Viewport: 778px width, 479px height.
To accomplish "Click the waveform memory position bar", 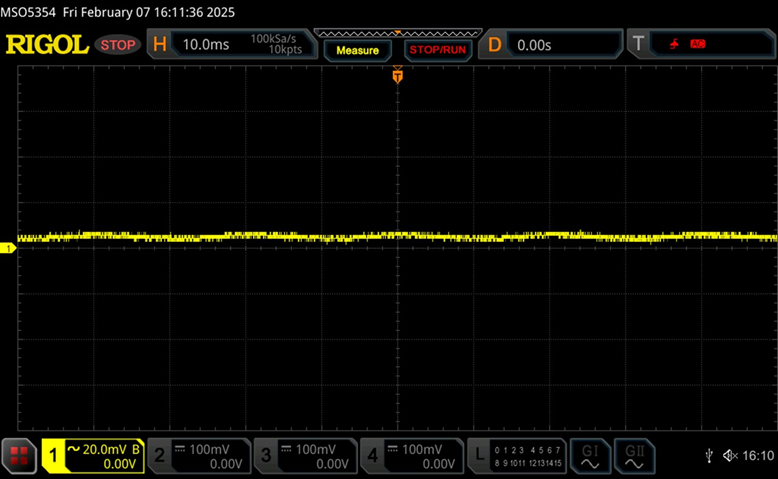I will click(x=397, y=33).
